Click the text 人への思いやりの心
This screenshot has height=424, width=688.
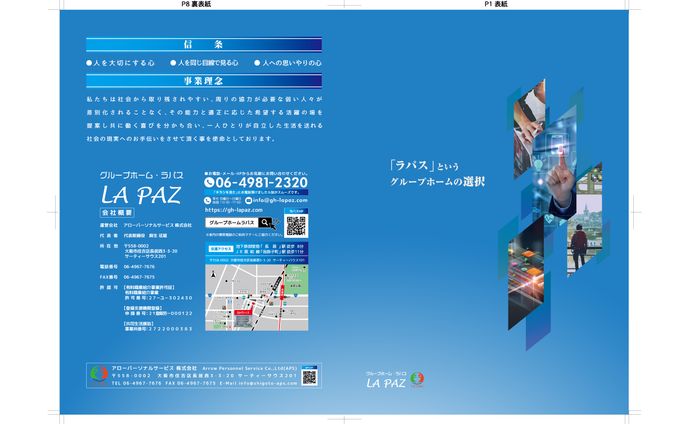tap(292, 63)
